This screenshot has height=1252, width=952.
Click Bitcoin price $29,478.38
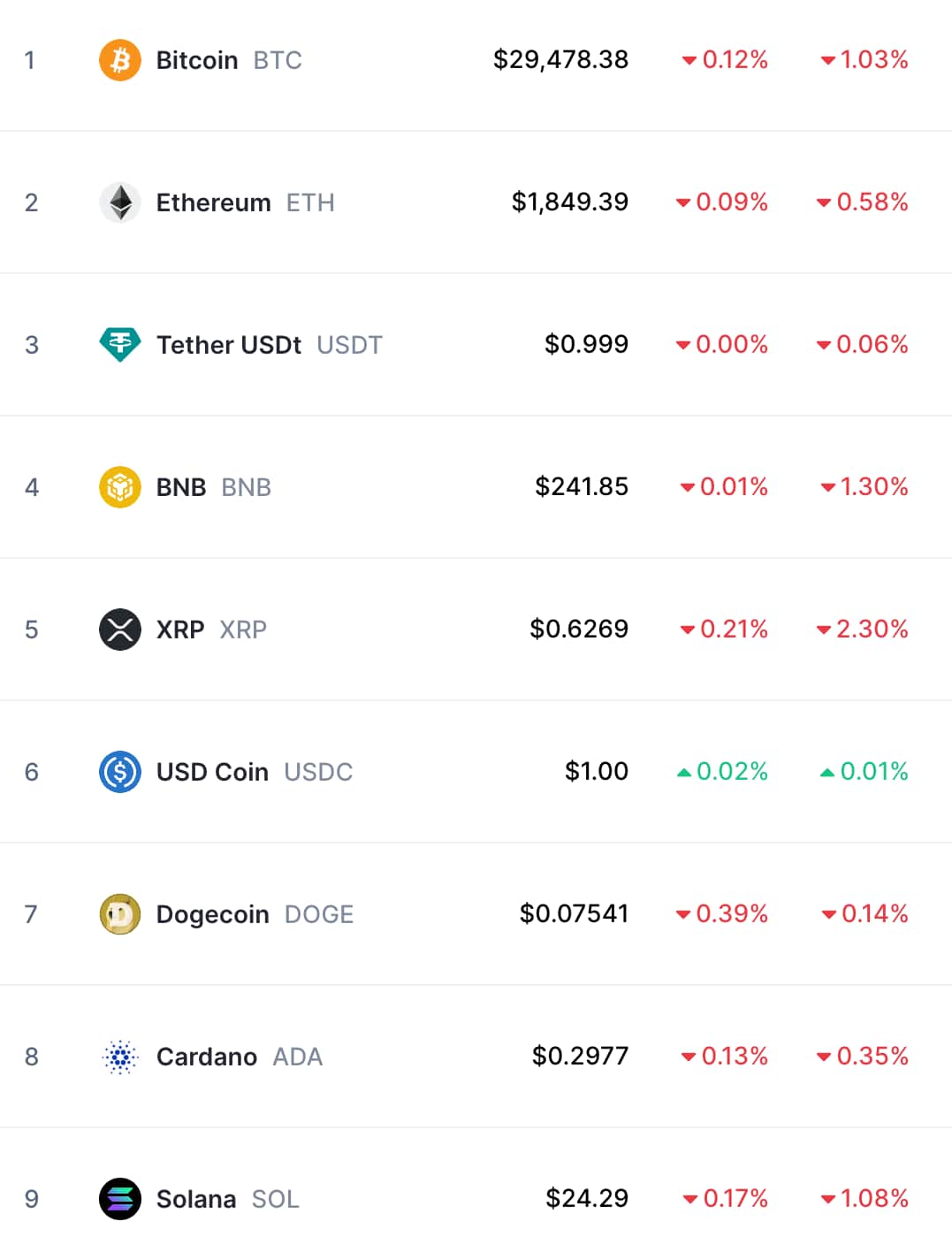tap(560, 59)
